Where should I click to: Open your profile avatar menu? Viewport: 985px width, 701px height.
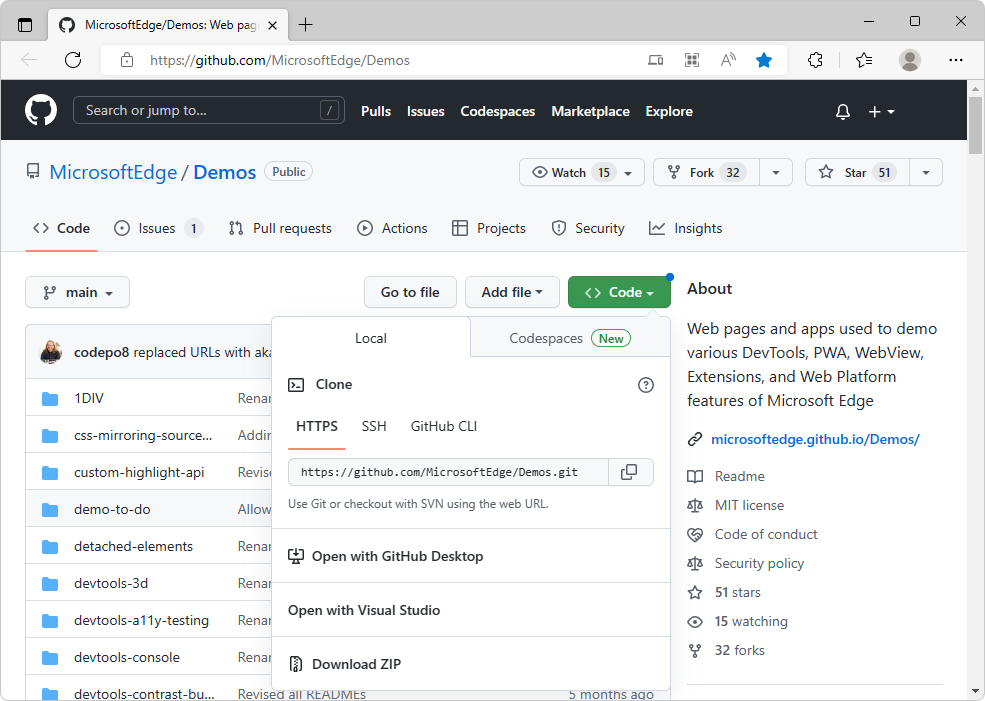tap(910, 60)
